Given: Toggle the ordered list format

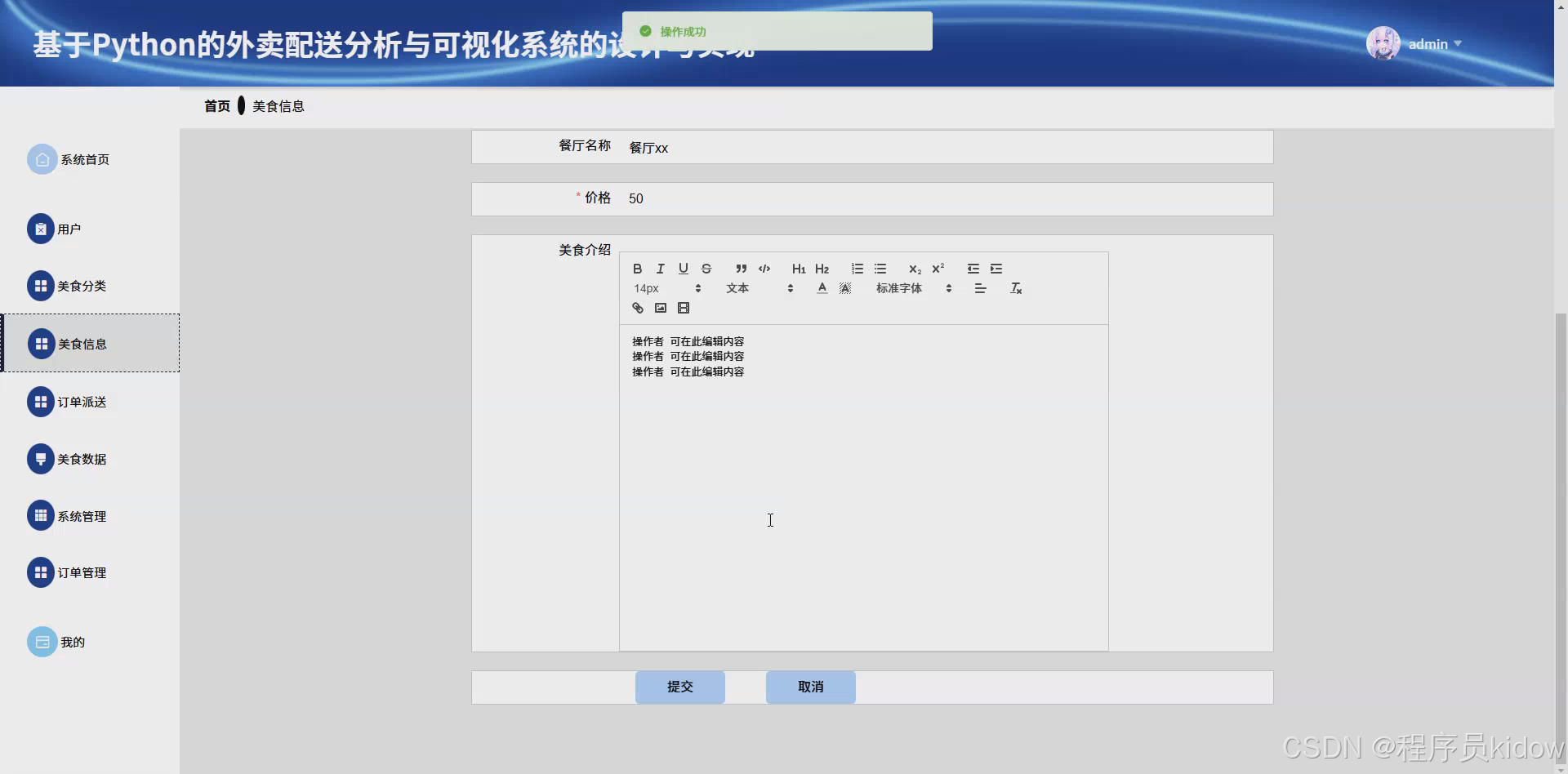Looking at the screenshot, I should click(x=857, y=269).
